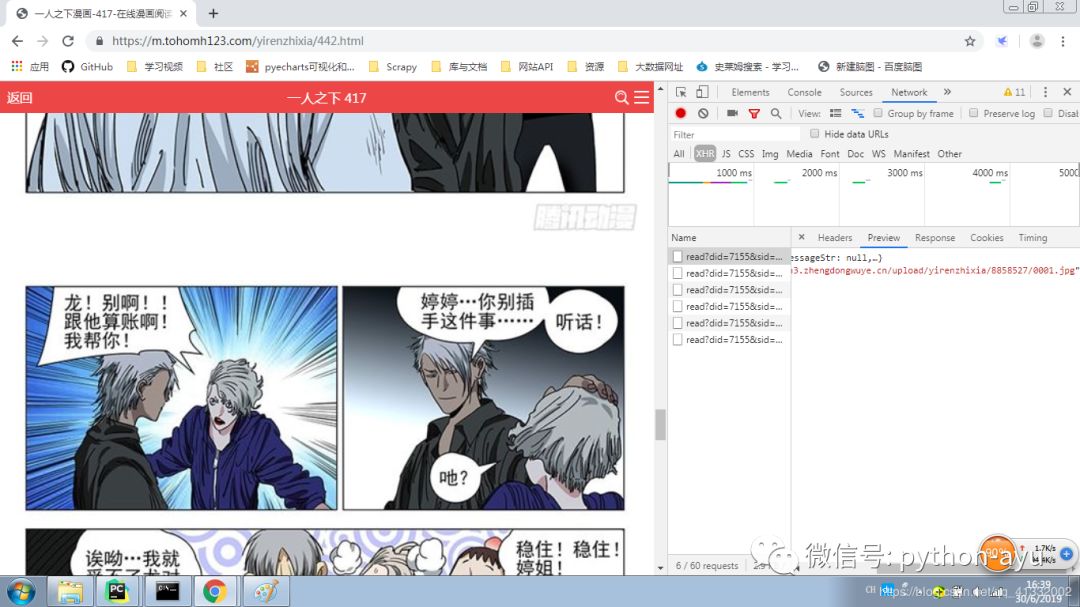The height and width of the screenshot is (607, 1080).
Task: Open the Response tab of request details
Action: (x=935, y=238)
